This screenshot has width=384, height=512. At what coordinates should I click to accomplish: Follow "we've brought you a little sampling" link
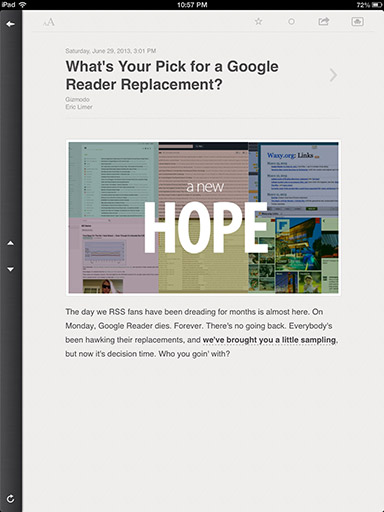click(269, 340)
